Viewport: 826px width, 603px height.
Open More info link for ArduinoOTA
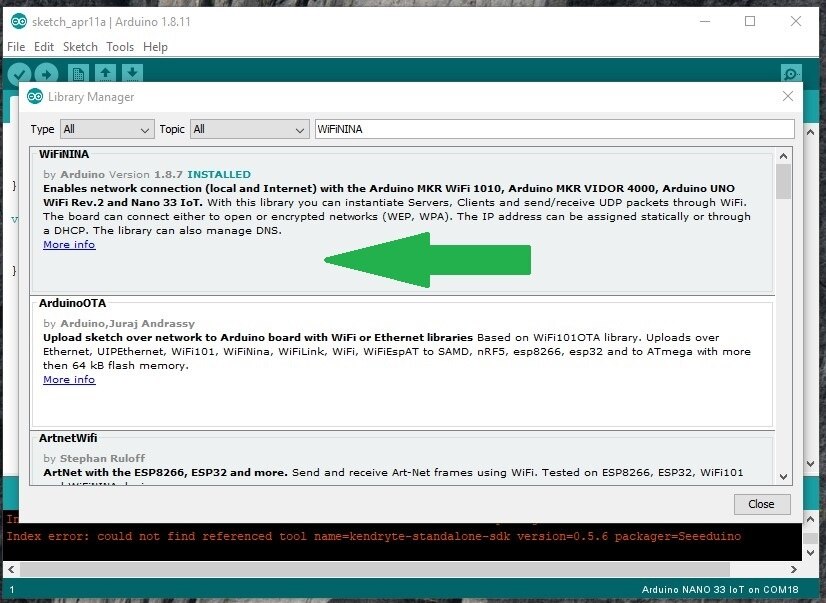tap(69, 379)
